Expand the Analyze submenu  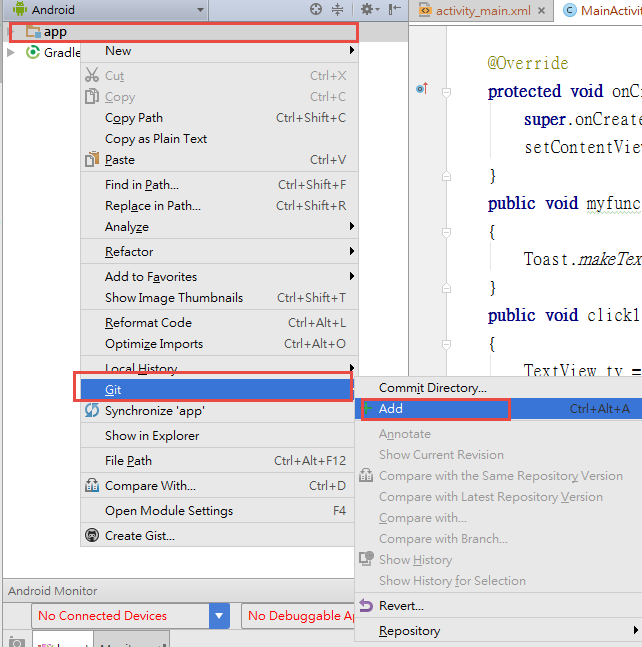click(x=219, y=227)
